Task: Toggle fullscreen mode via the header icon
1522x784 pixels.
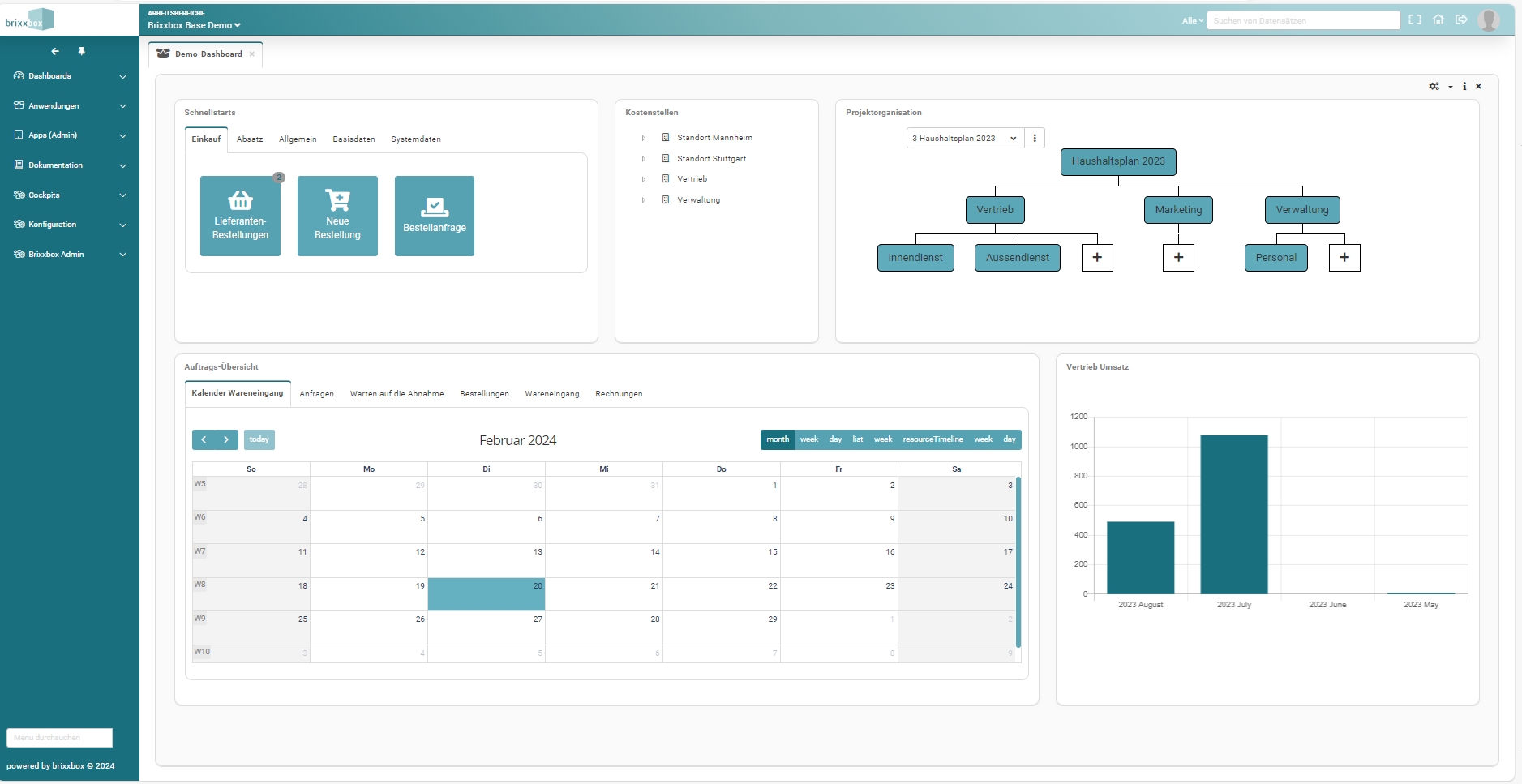Action: click(x=1415, y=19)
